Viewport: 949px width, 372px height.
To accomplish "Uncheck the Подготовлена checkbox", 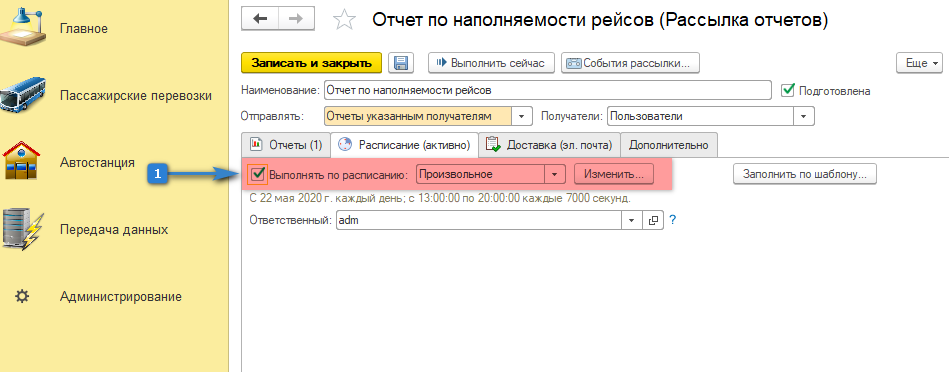I will 787,90.
